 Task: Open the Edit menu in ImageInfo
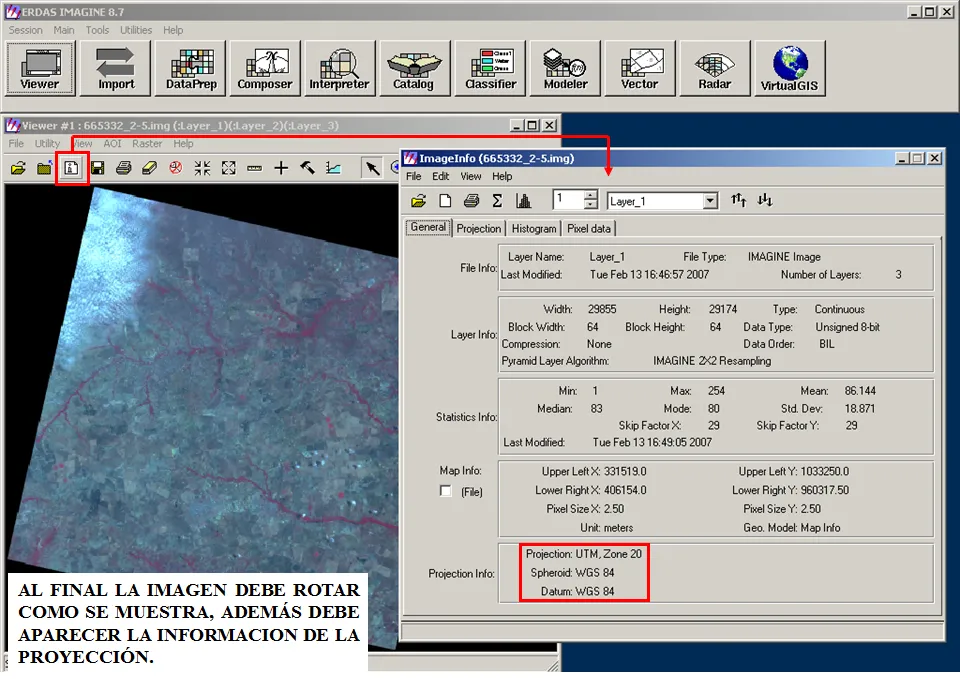pyautogui.click(x=440, y=176)
